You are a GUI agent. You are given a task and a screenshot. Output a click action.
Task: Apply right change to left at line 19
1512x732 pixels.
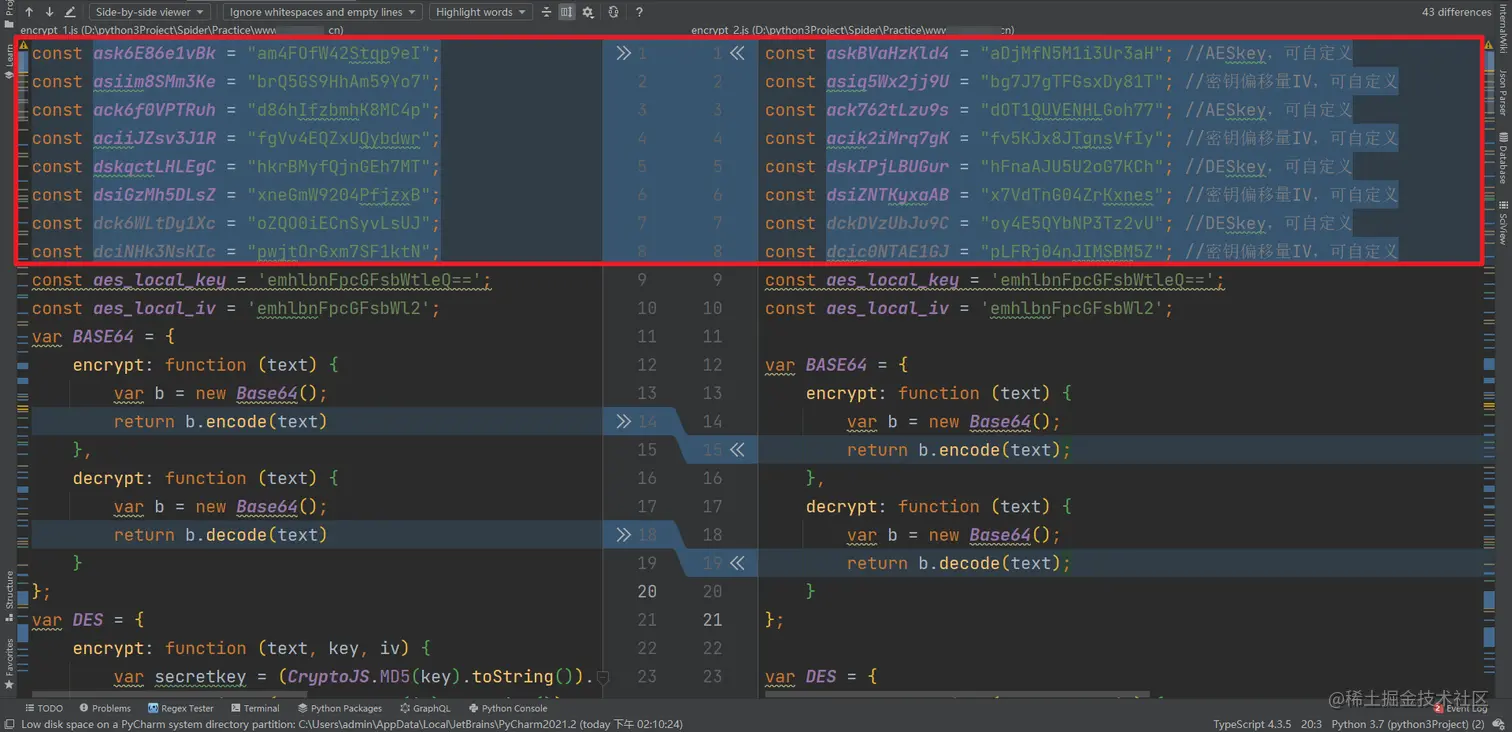click(737, 563)
